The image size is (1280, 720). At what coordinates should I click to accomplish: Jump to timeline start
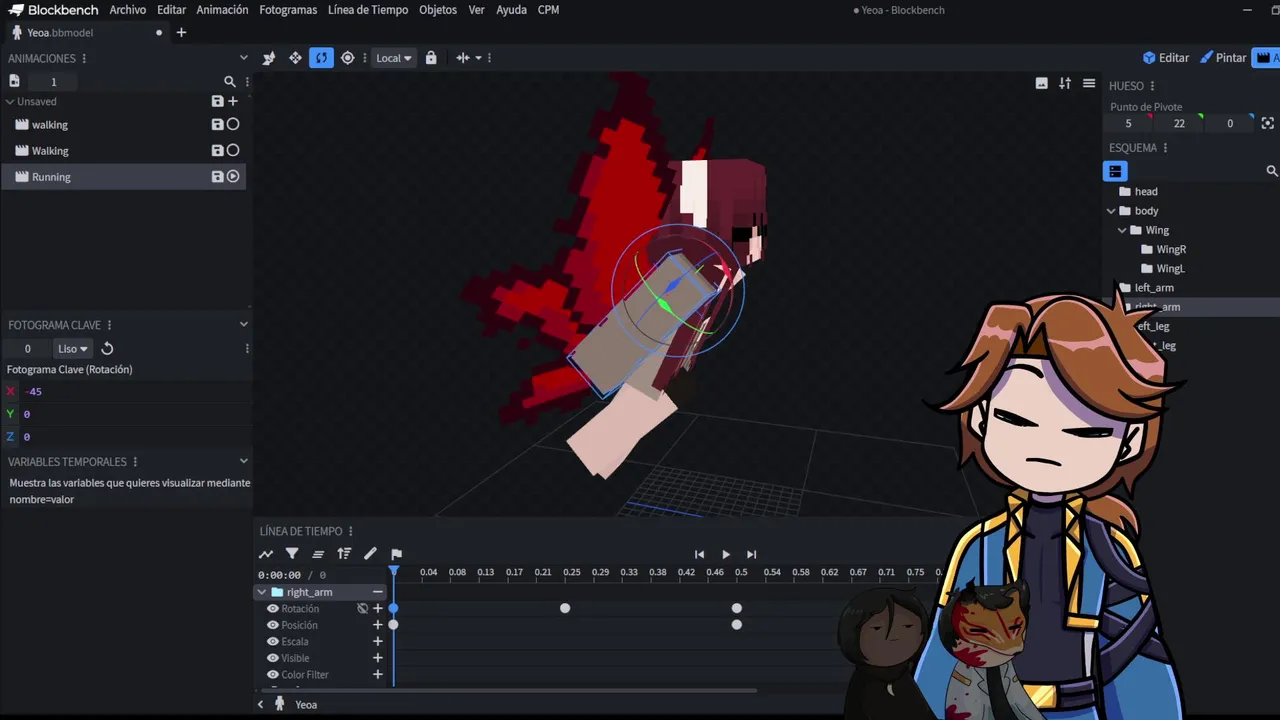tap(699, 554)
